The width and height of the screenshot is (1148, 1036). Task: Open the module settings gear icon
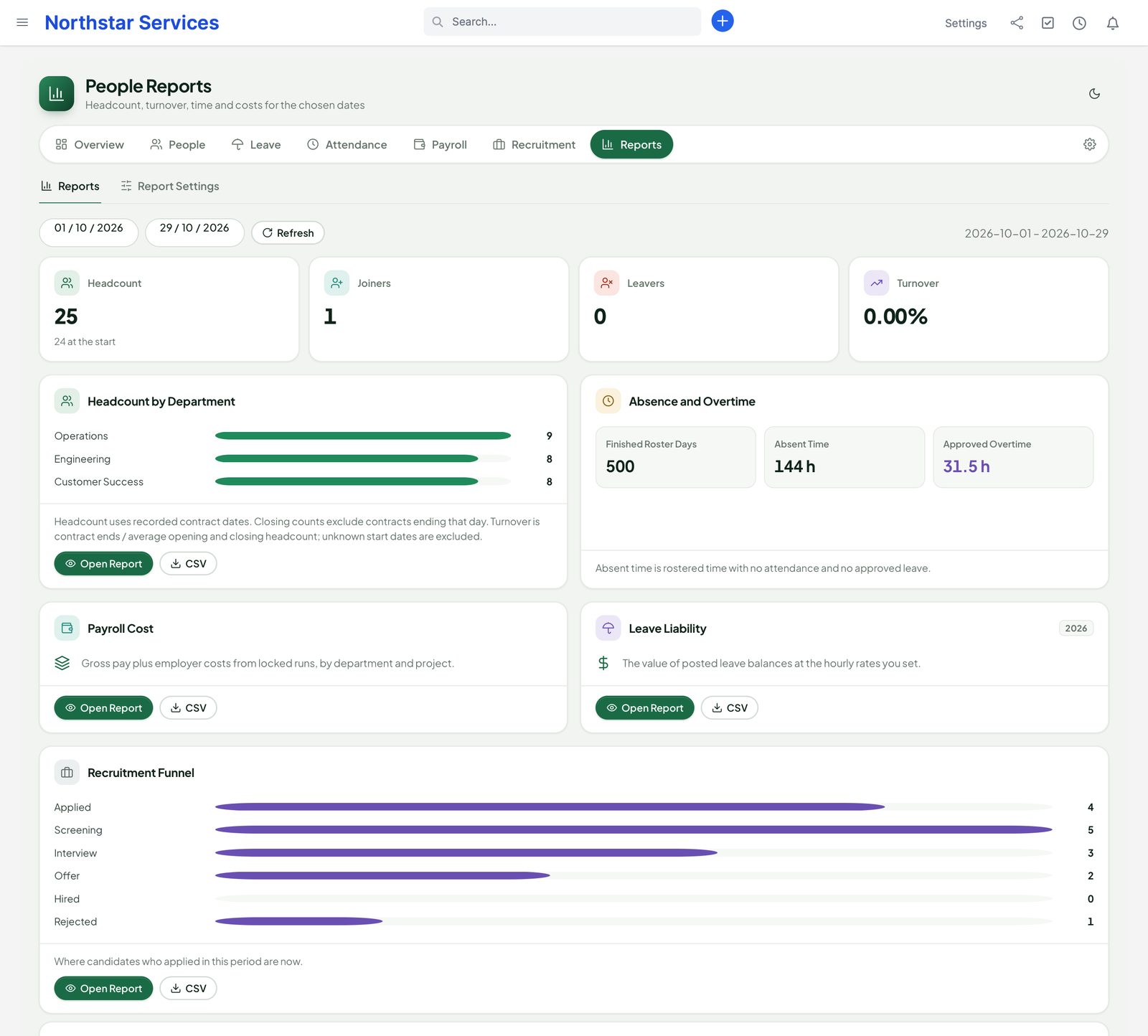coord(1089,144)
